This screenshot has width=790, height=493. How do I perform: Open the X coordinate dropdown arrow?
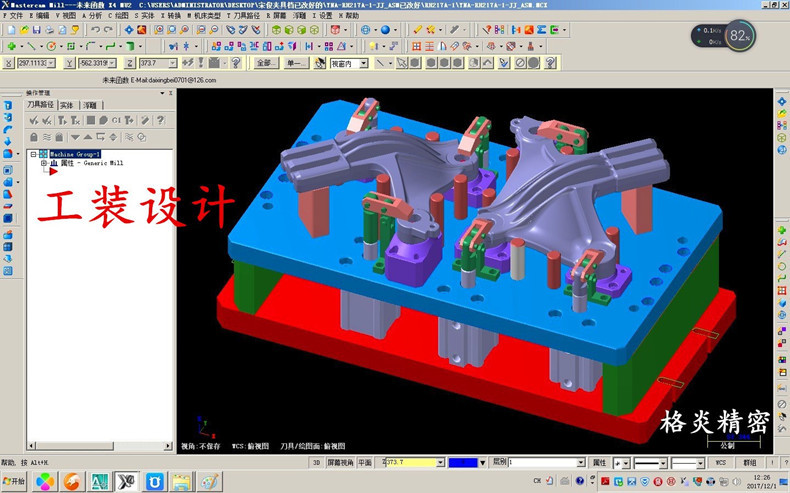pyautogui.click(x=53, y=63)
